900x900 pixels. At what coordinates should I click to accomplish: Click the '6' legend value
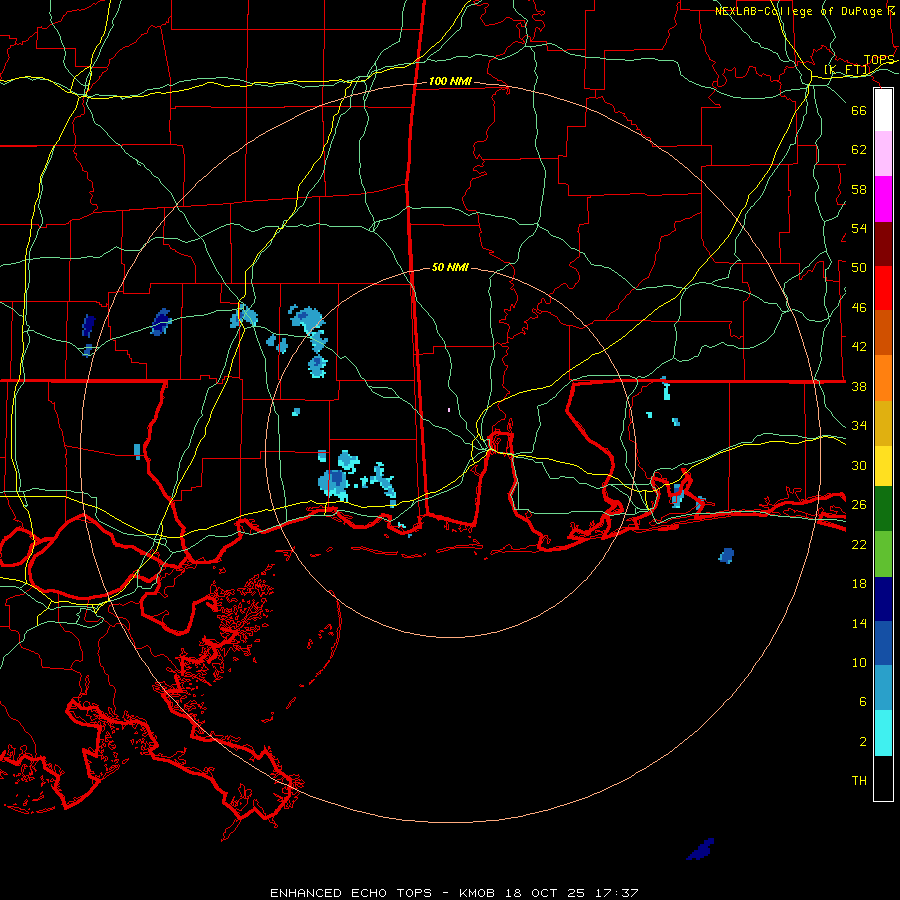[x=863, y=702]
